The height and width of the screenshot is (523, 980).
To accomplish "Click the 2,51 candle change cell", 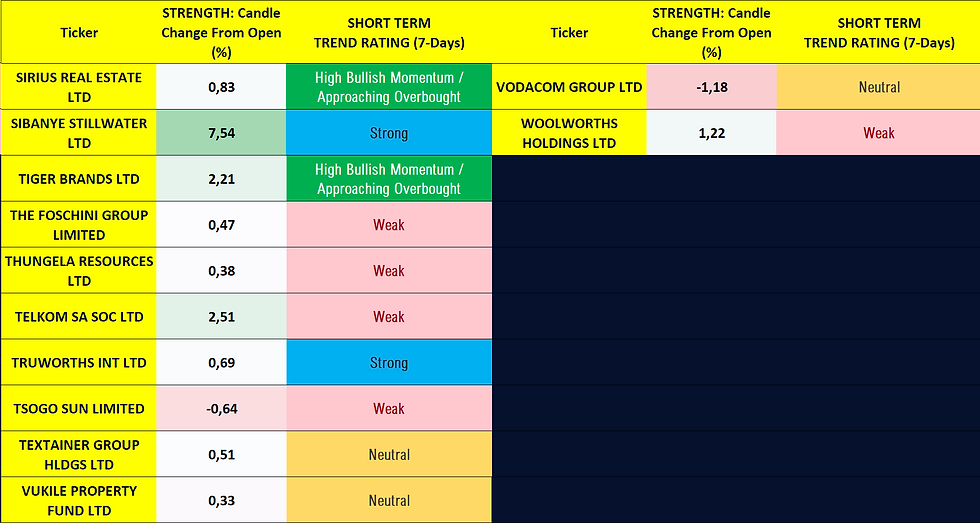I will coord(221,317).
